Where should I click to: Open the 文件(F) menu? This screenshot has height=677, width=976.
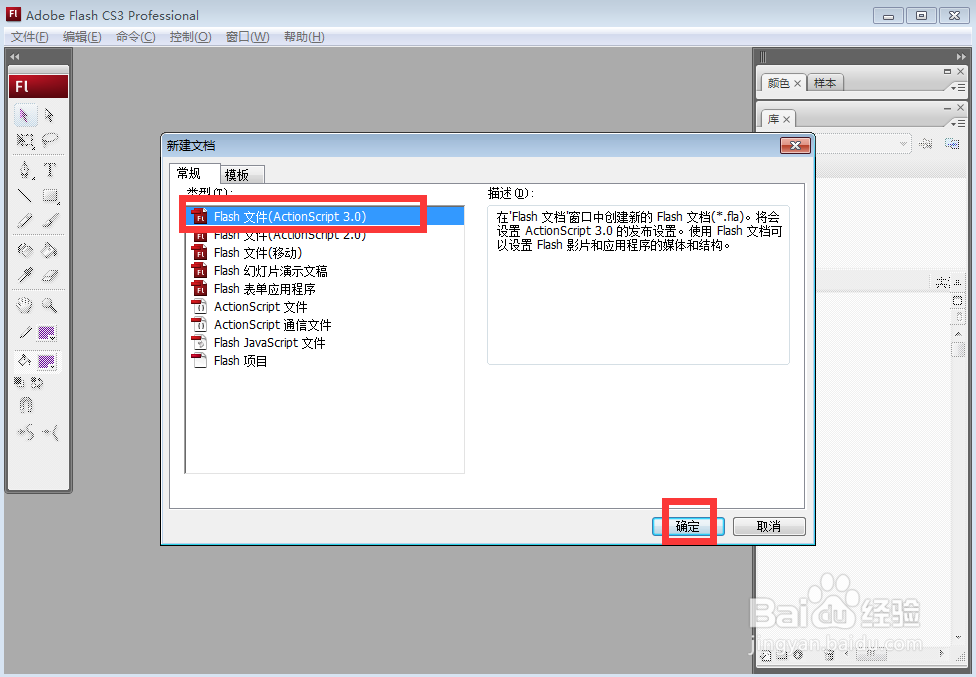coord(30,37)
